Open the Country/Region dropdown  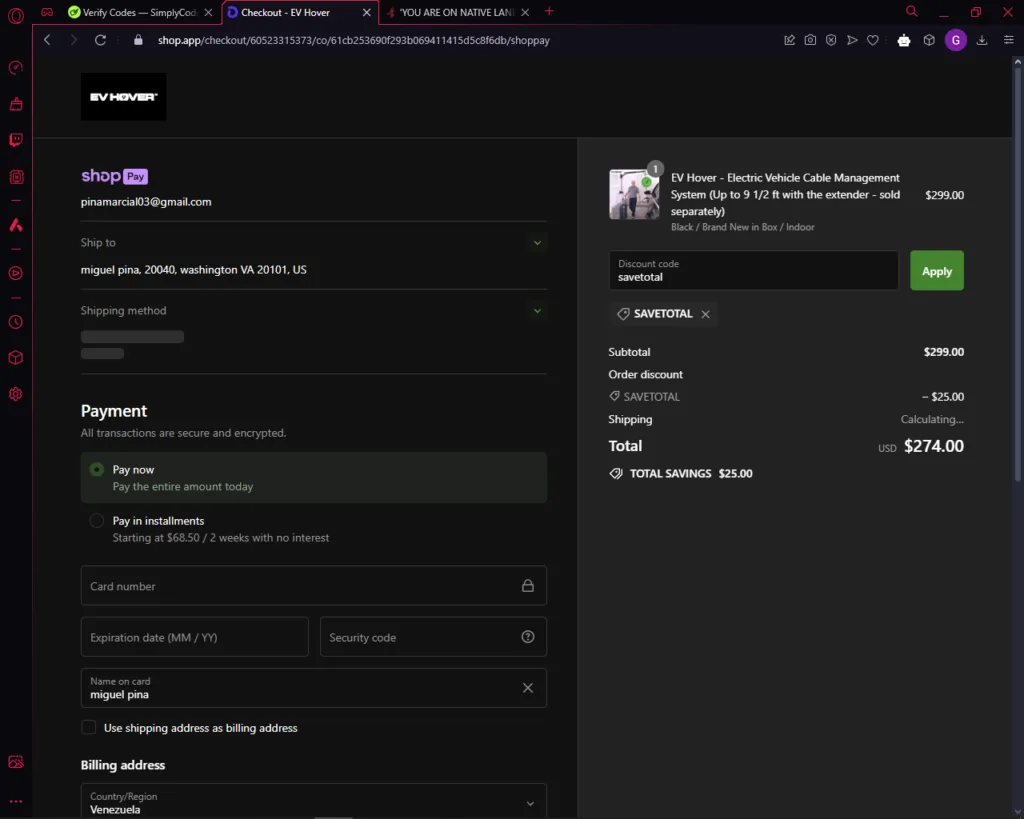[x=313, y=803]
